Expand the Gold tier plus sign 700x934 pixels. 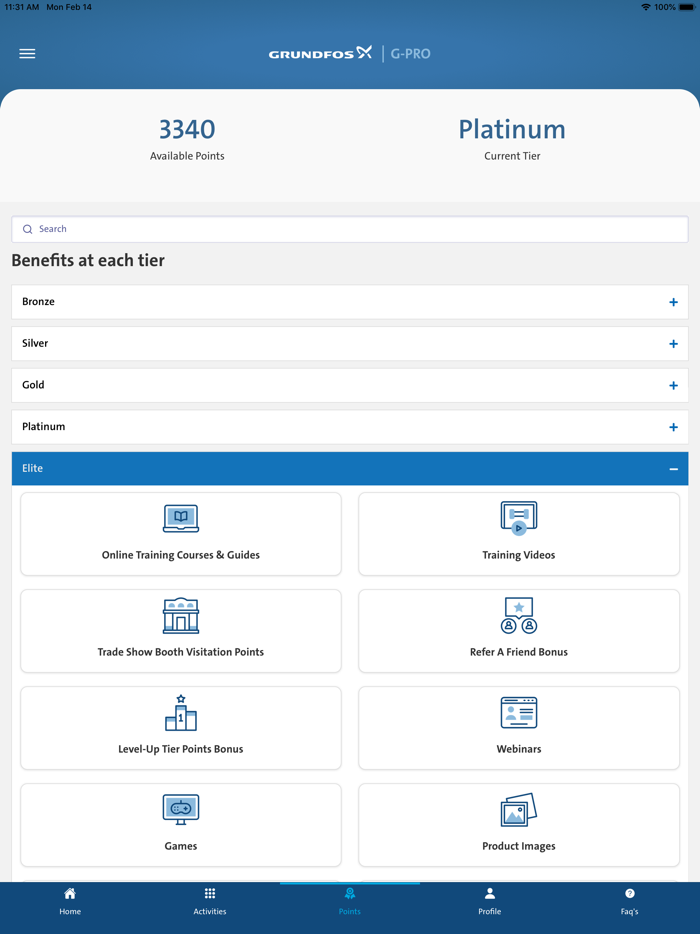pyautogui.click(x=673, y=385)
